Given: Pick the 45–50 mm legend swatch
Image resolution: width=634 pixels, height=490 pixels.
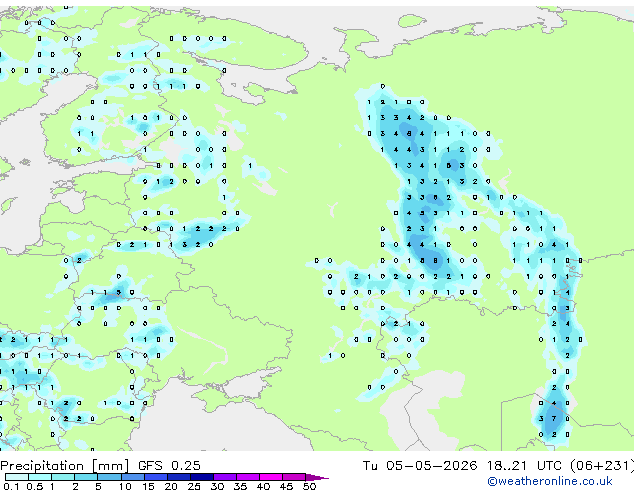Looking at the screenshot, I should pos(294,477).
